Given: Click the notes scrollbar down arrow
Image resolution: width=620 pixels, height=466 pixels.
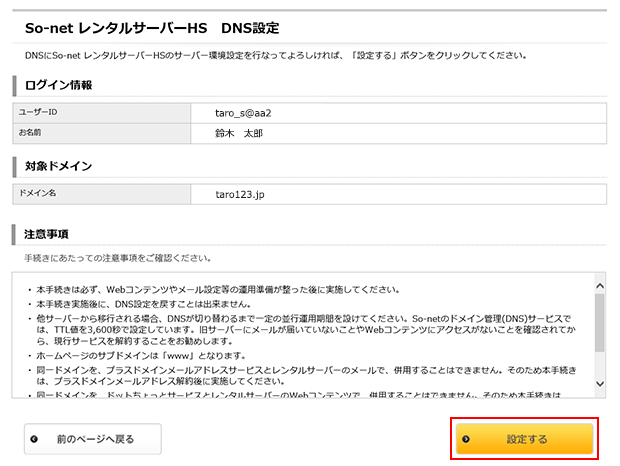Looking at the screenshot, I should click(600, 383).
